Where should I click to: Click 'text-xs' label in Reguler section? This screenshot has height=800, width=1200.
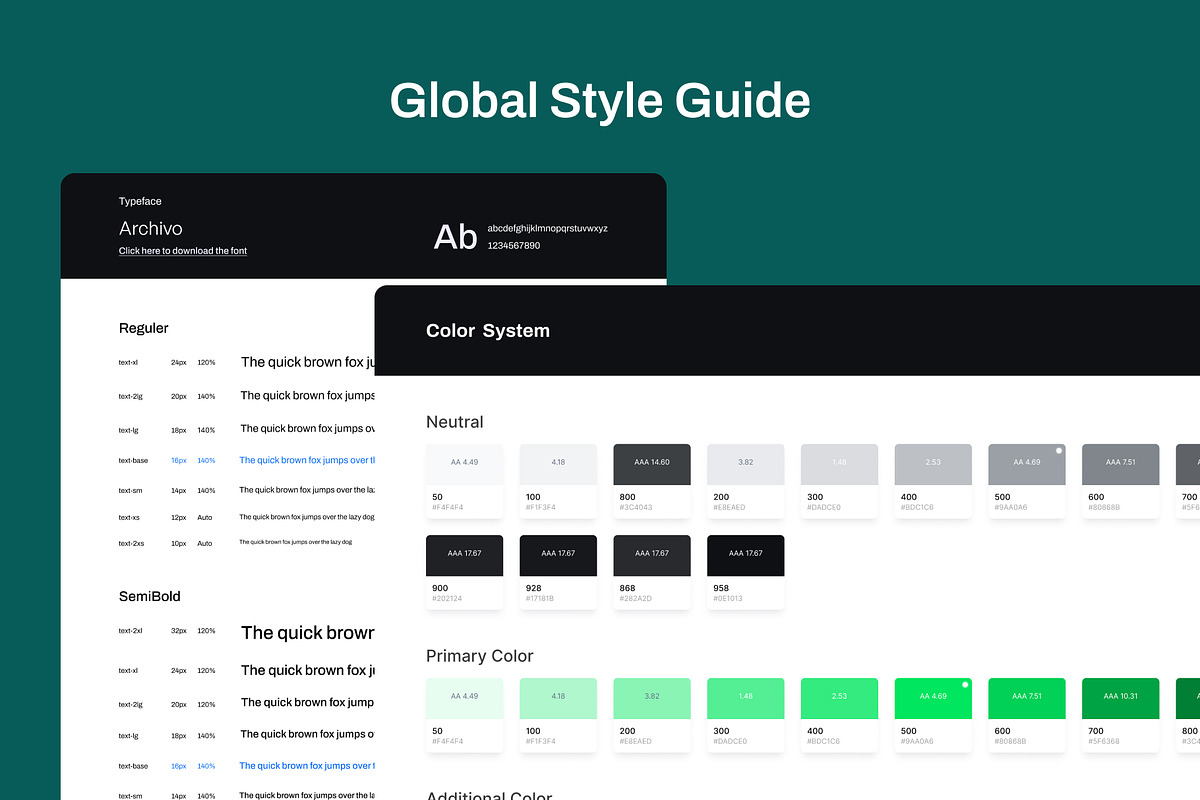[x=129, y=517]
